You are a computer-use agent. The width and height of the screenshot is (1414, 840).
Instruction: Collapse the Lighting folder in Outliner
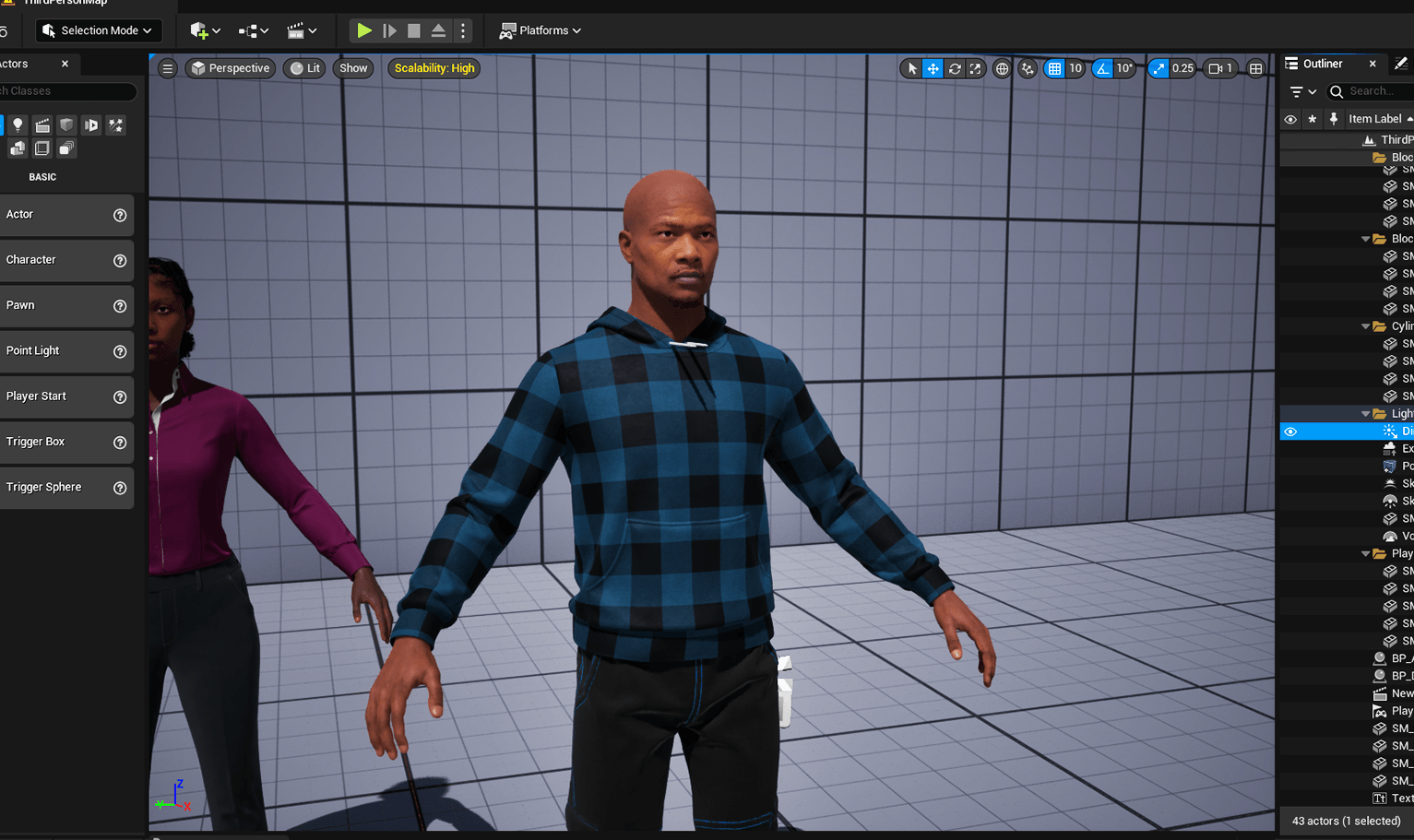1366,413
